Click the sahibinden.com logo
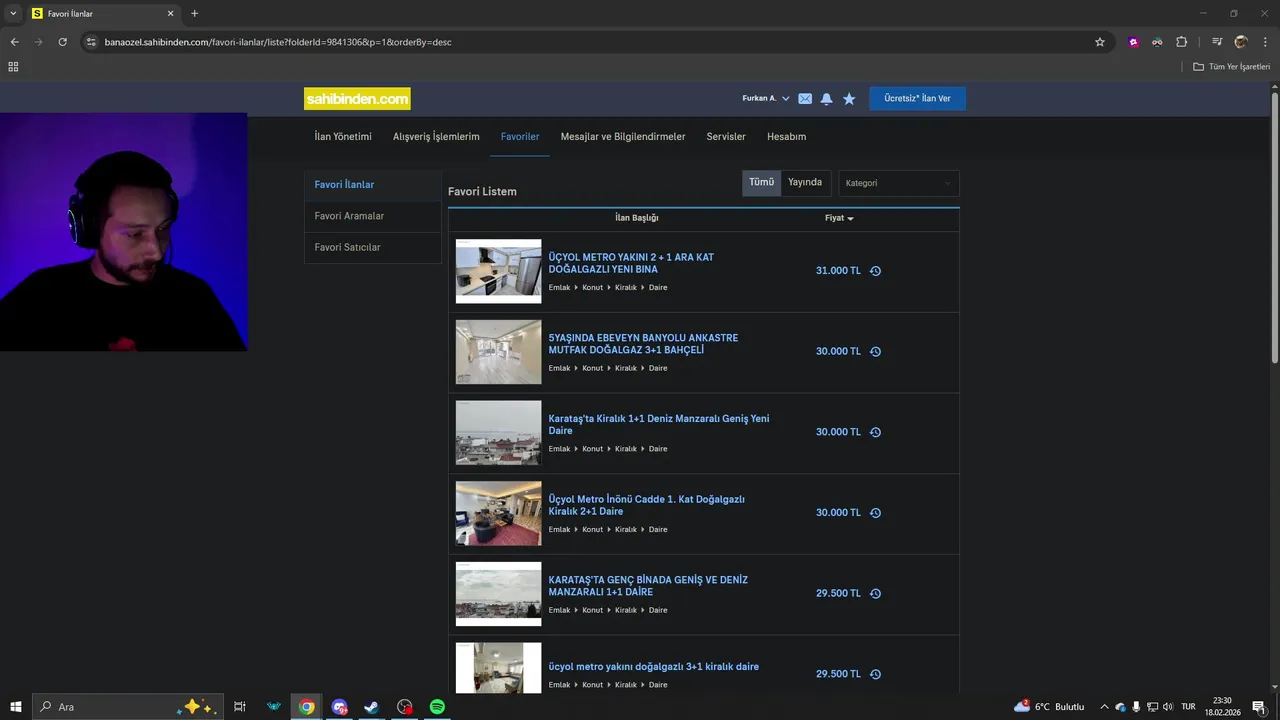Image resolution: width=1280 pixels, height=720 pixels. point(357,99)
